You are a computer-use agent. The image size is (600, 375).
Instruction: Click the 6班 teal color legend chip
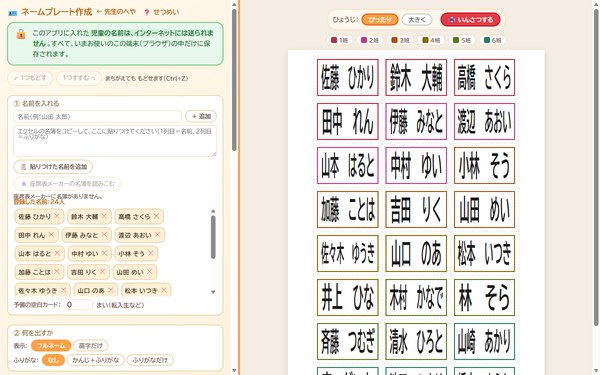[x=492, y=40]
